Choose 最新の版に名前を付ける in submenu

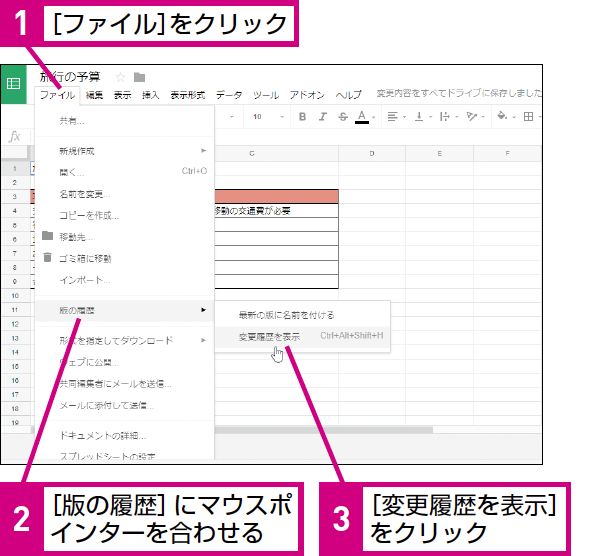[x=303, y=315]
